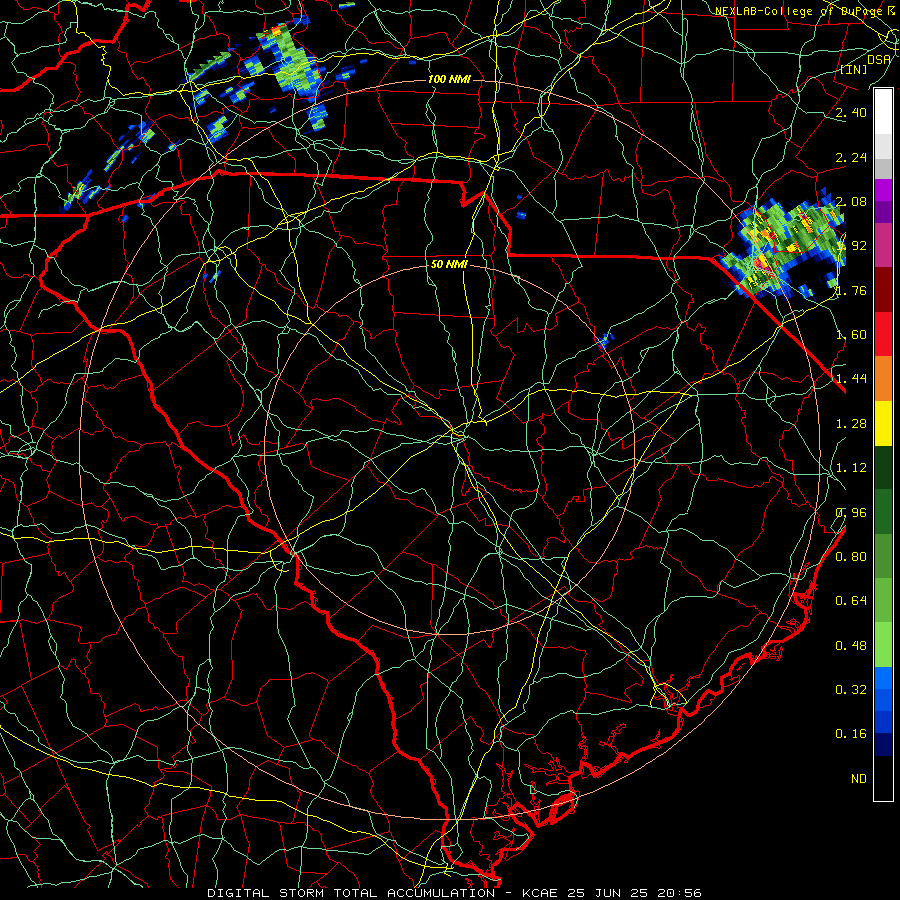Click the 1.12 legend value
This screenshot has height=900, width=900.
click(851, 468)
